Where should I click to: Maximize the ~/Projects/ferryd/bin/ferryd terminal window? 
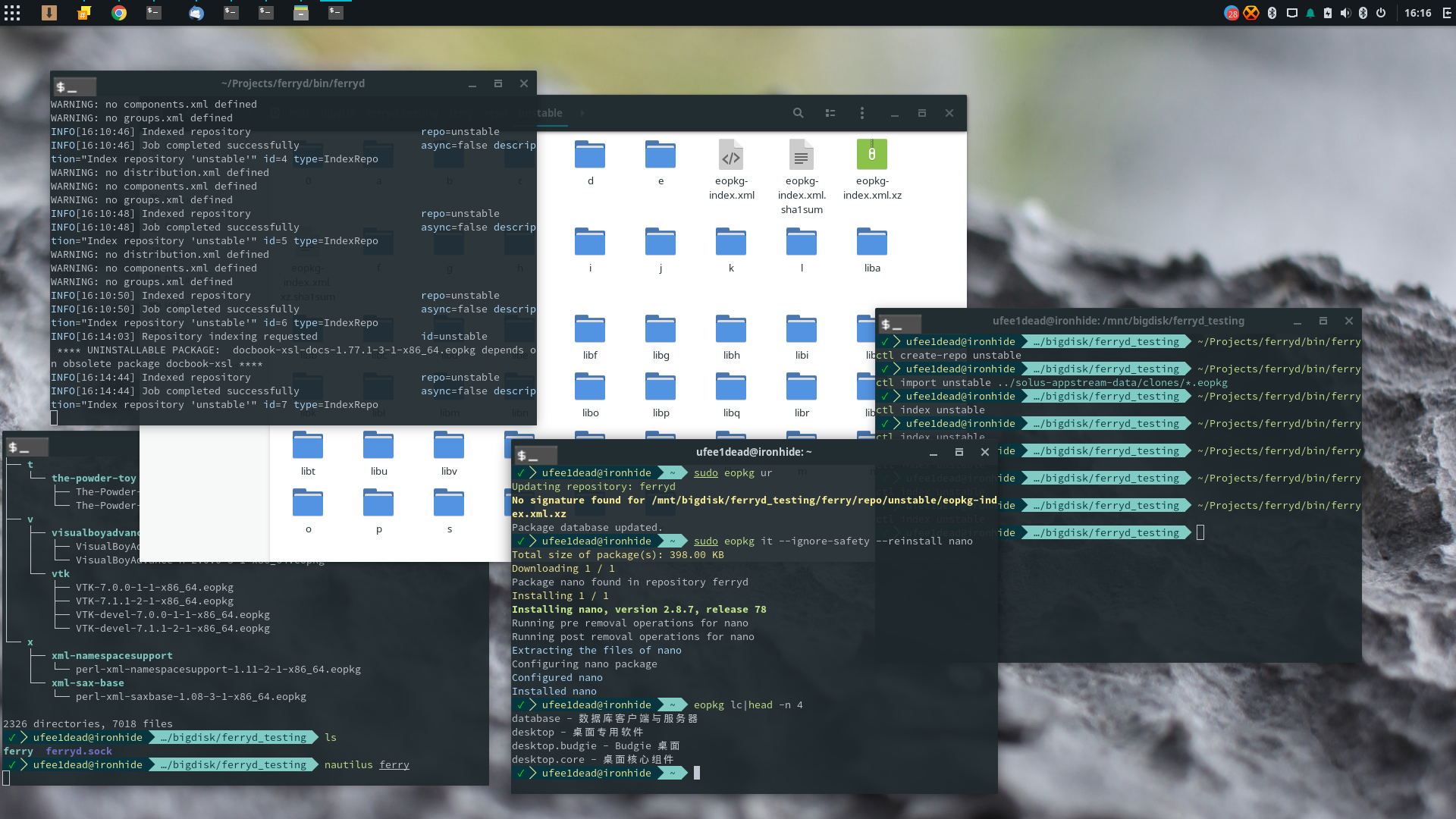(x=498, y=83)
